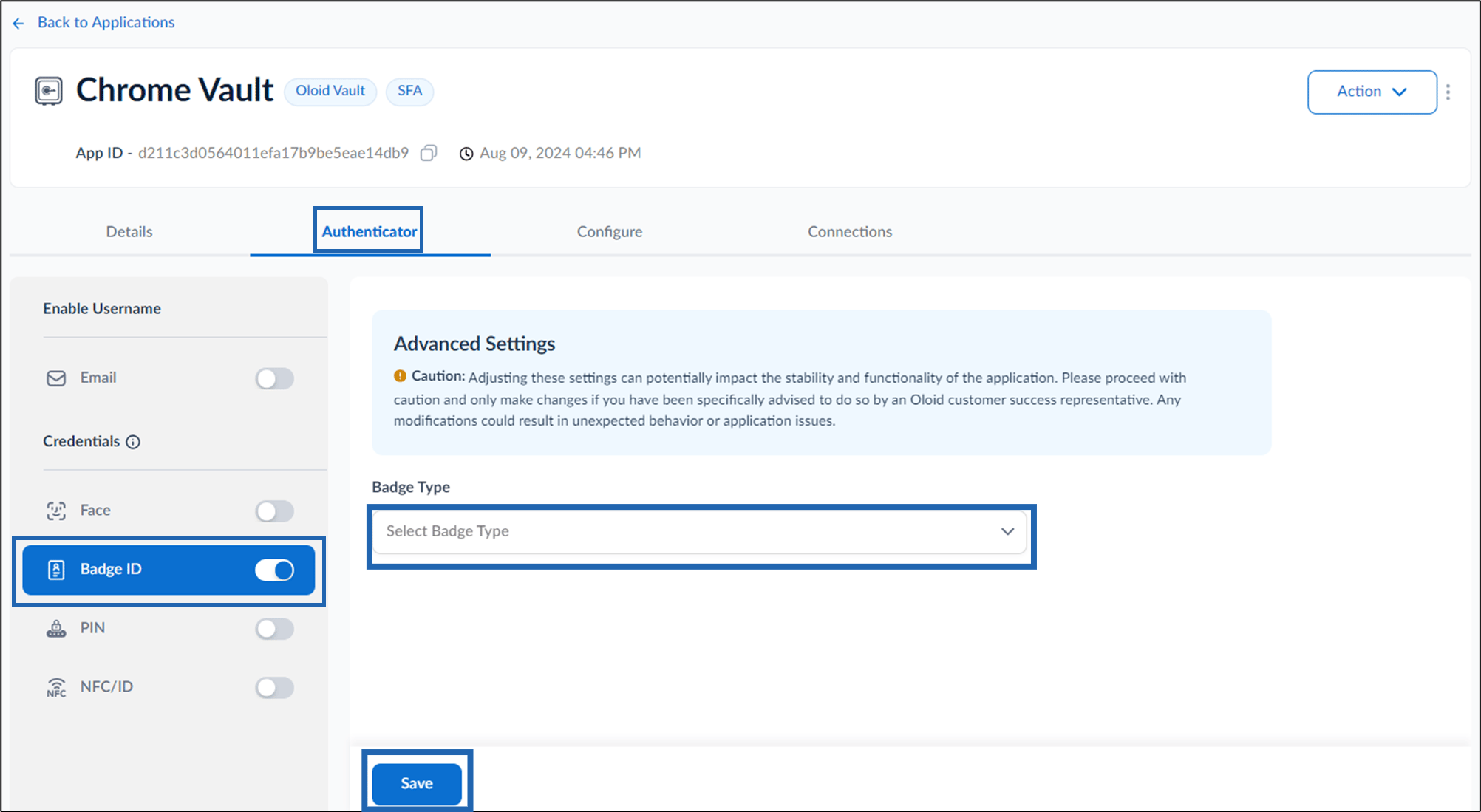1481x812 pixels.
Task: Click the NFC/ID icon
Action: [56, 687]
